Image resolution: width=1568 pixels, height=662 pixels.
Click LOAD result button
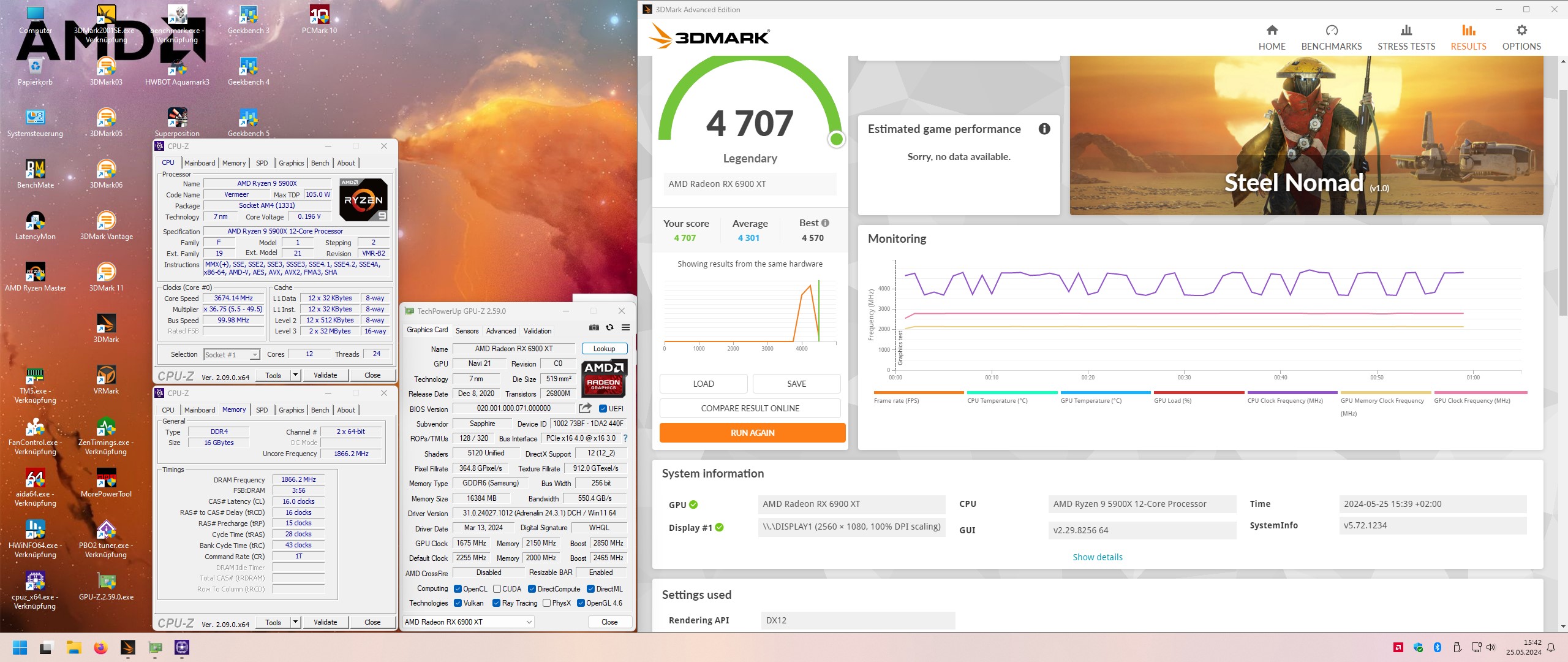click(703, 384)
